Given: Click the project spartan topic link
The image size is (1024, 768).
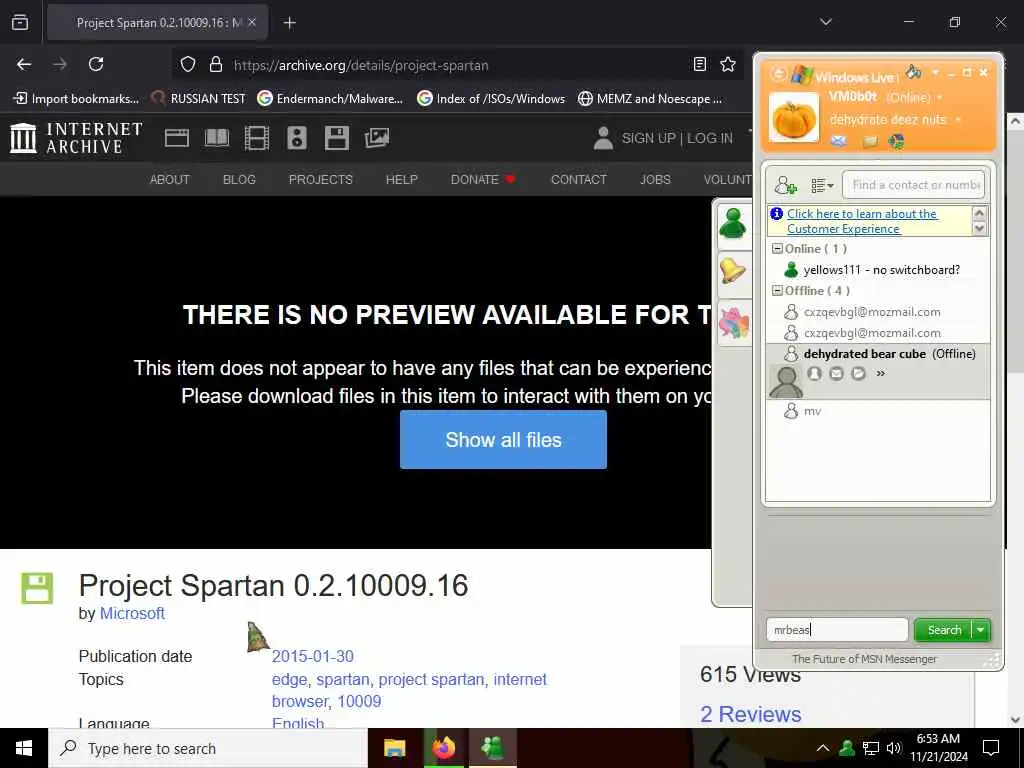Looking at the screenshot, I should coord(432,679).
